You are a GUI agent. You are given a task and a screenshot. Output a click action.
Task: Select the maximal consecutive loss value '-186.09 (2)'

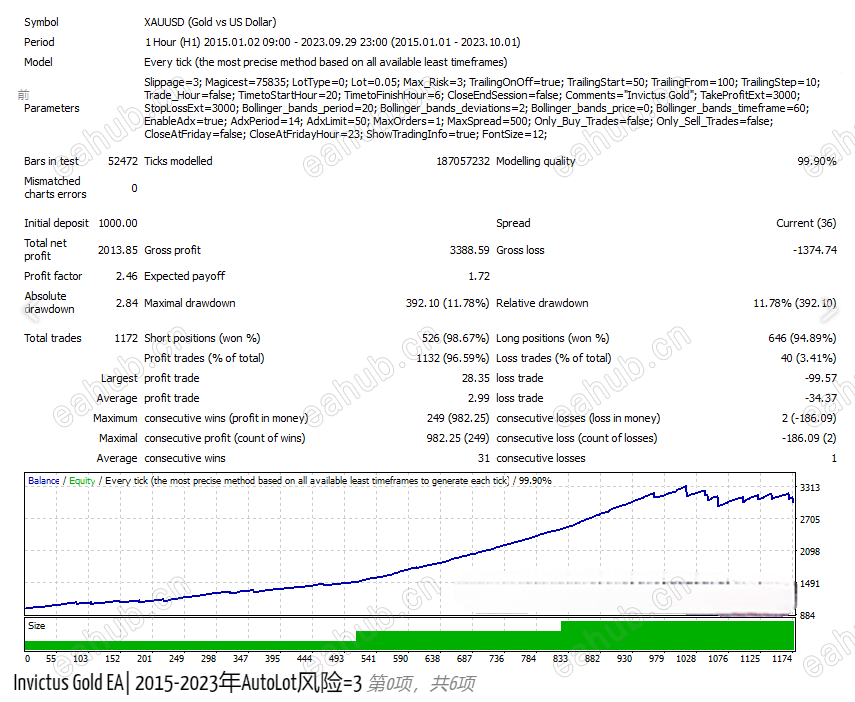809,438
